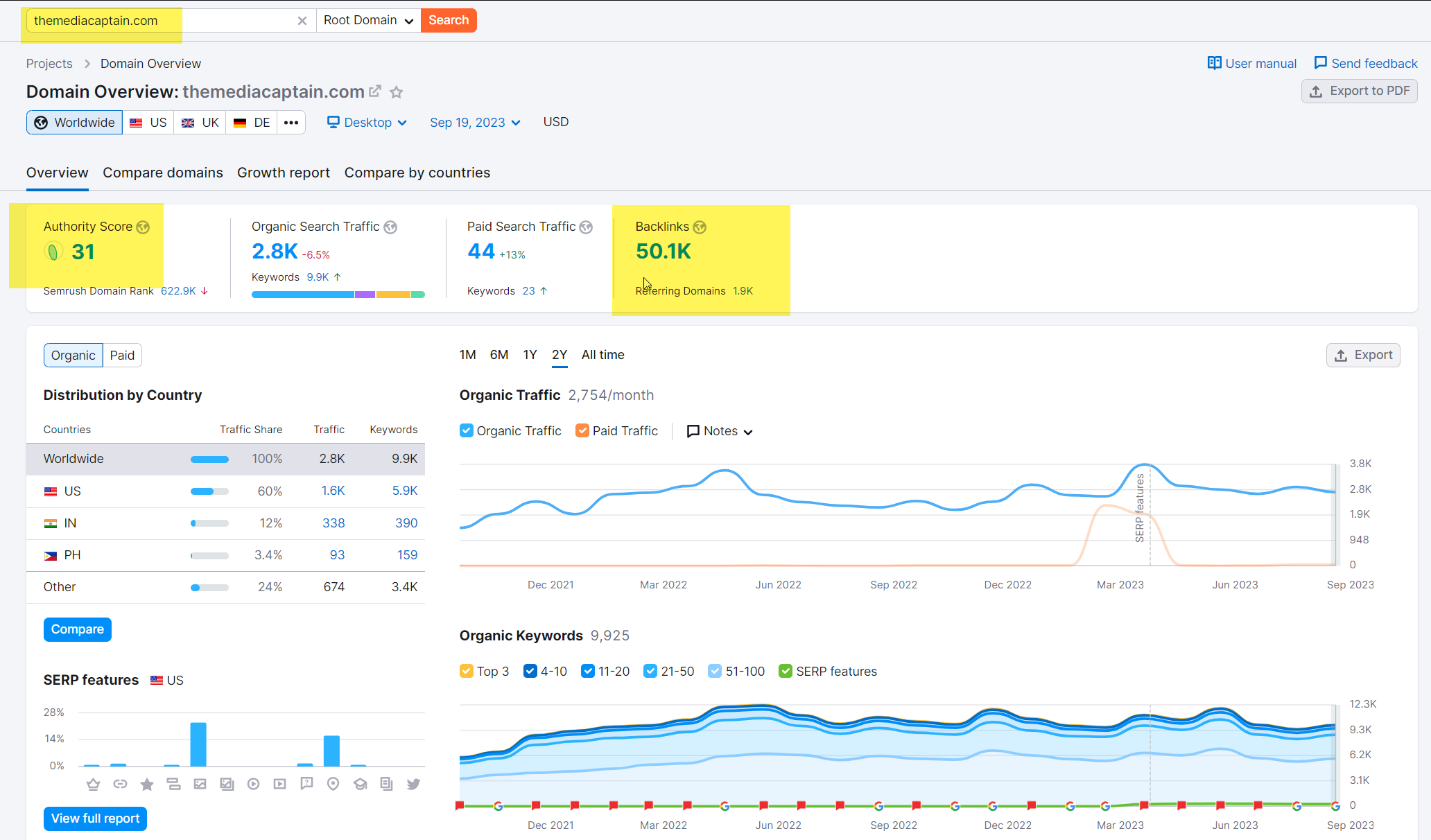Toggle the 21-50 keywords checkbox
Image resolution: width=1431 pixels, height=840 pixels.
[650, 671]
